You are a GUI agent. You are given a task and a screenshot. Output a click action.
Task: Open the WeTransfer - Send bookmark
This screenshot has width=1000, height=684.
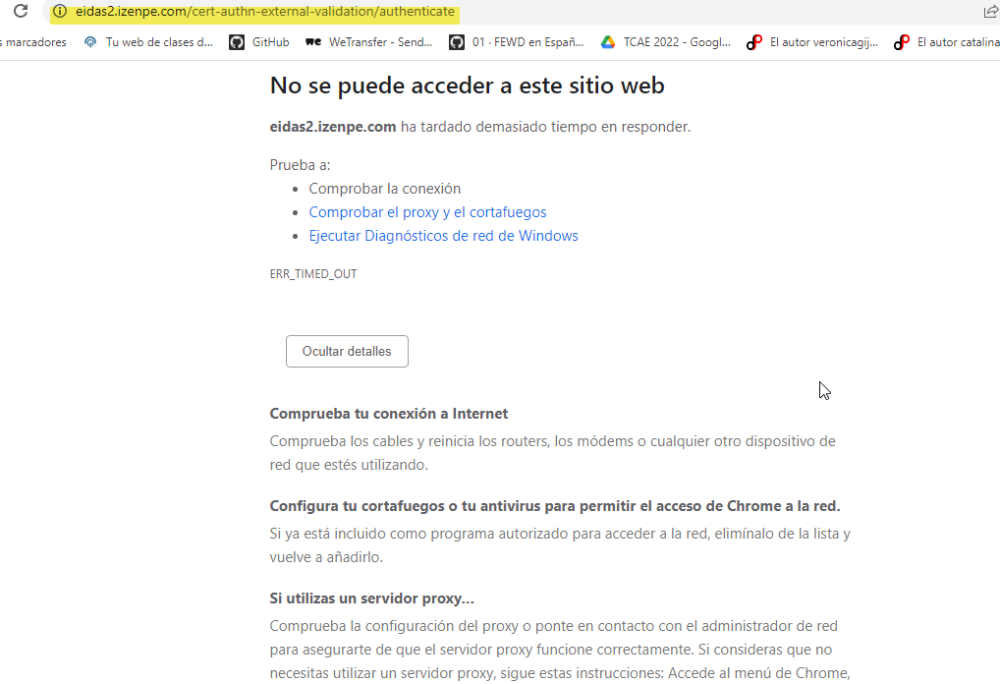tap(369, 42)
